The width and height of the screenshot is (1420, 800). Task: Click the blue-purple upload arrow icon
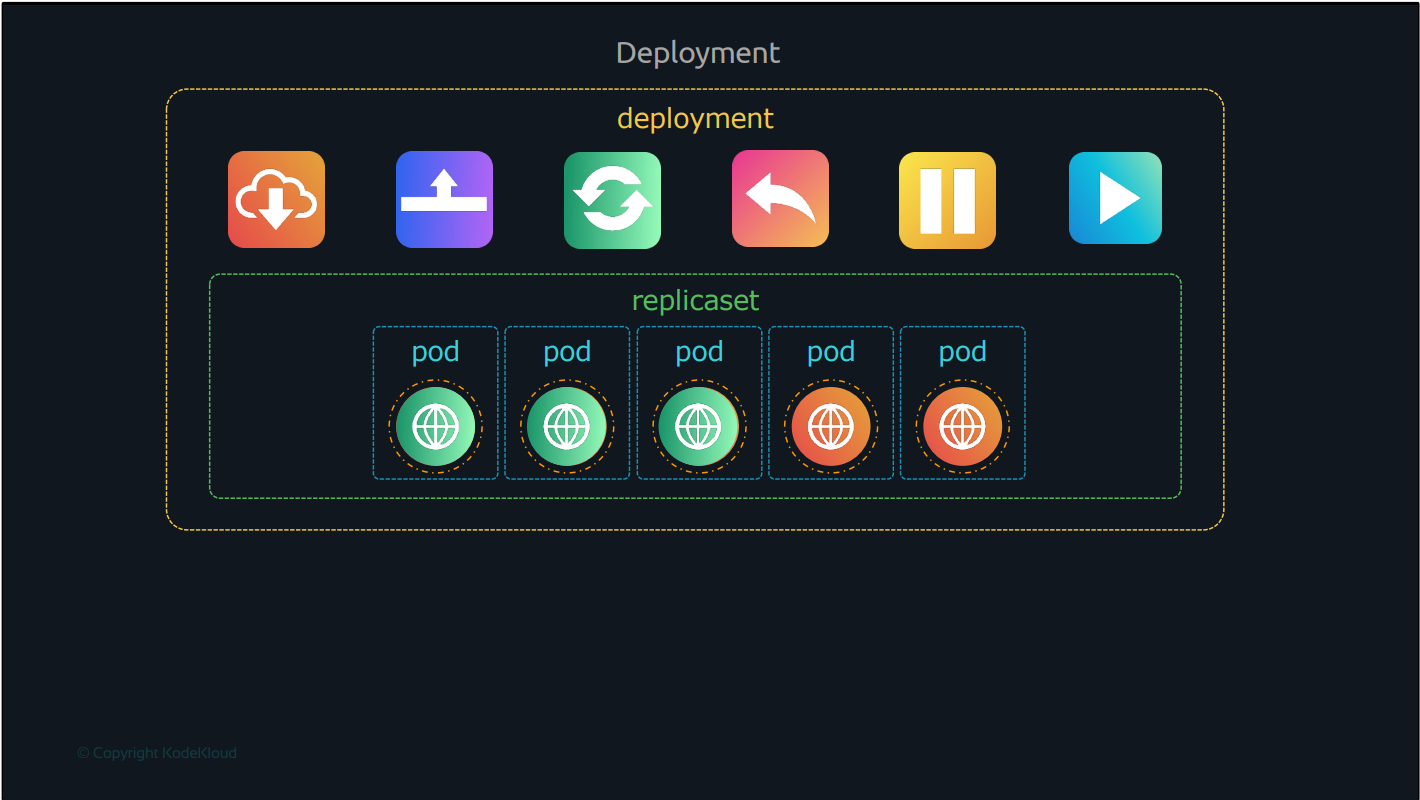pos(444,199)
